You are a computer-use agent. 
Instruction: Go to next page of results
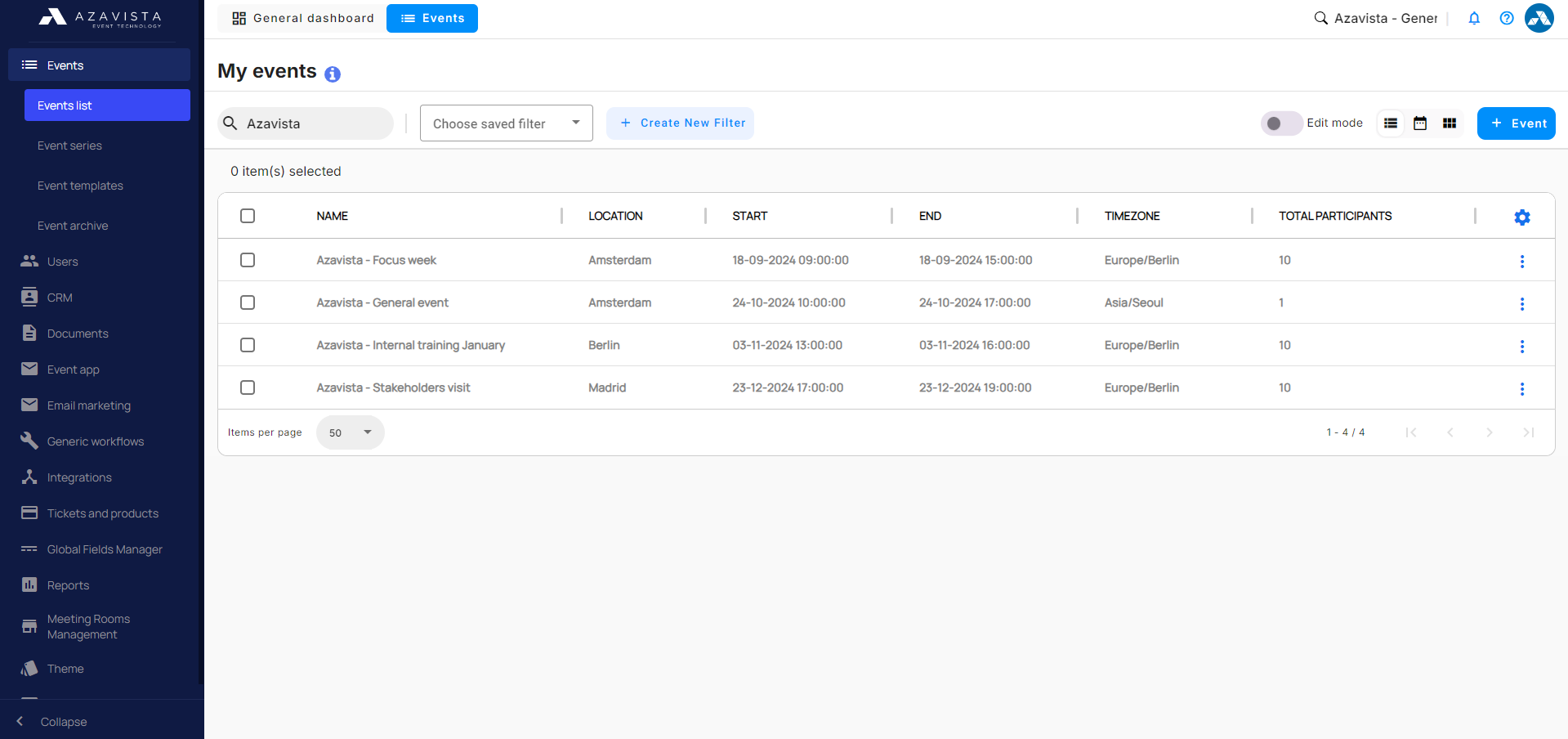point(1490,432)
